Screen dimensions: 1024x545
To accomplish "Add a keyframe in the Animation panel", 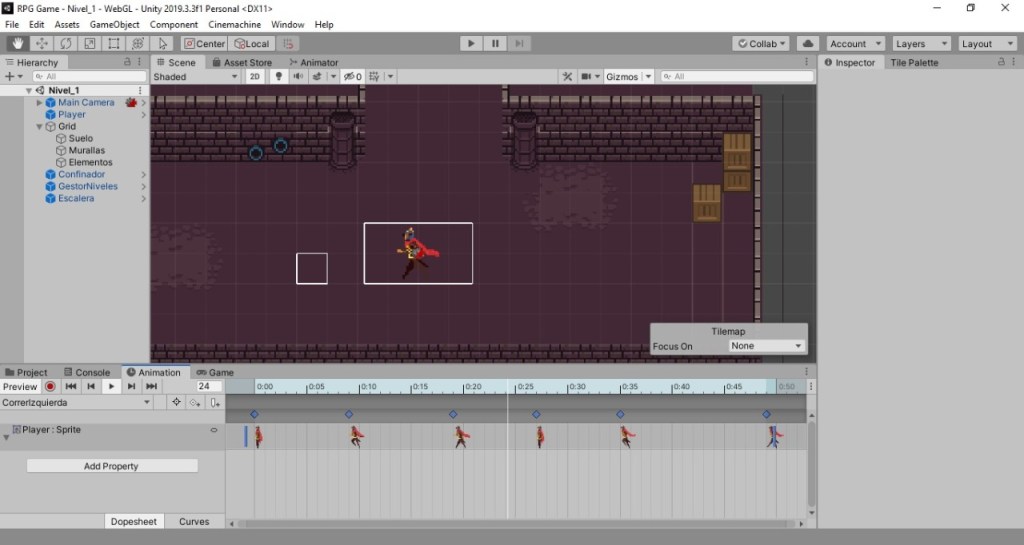I will pyautogui.click(x=195, y=403).
